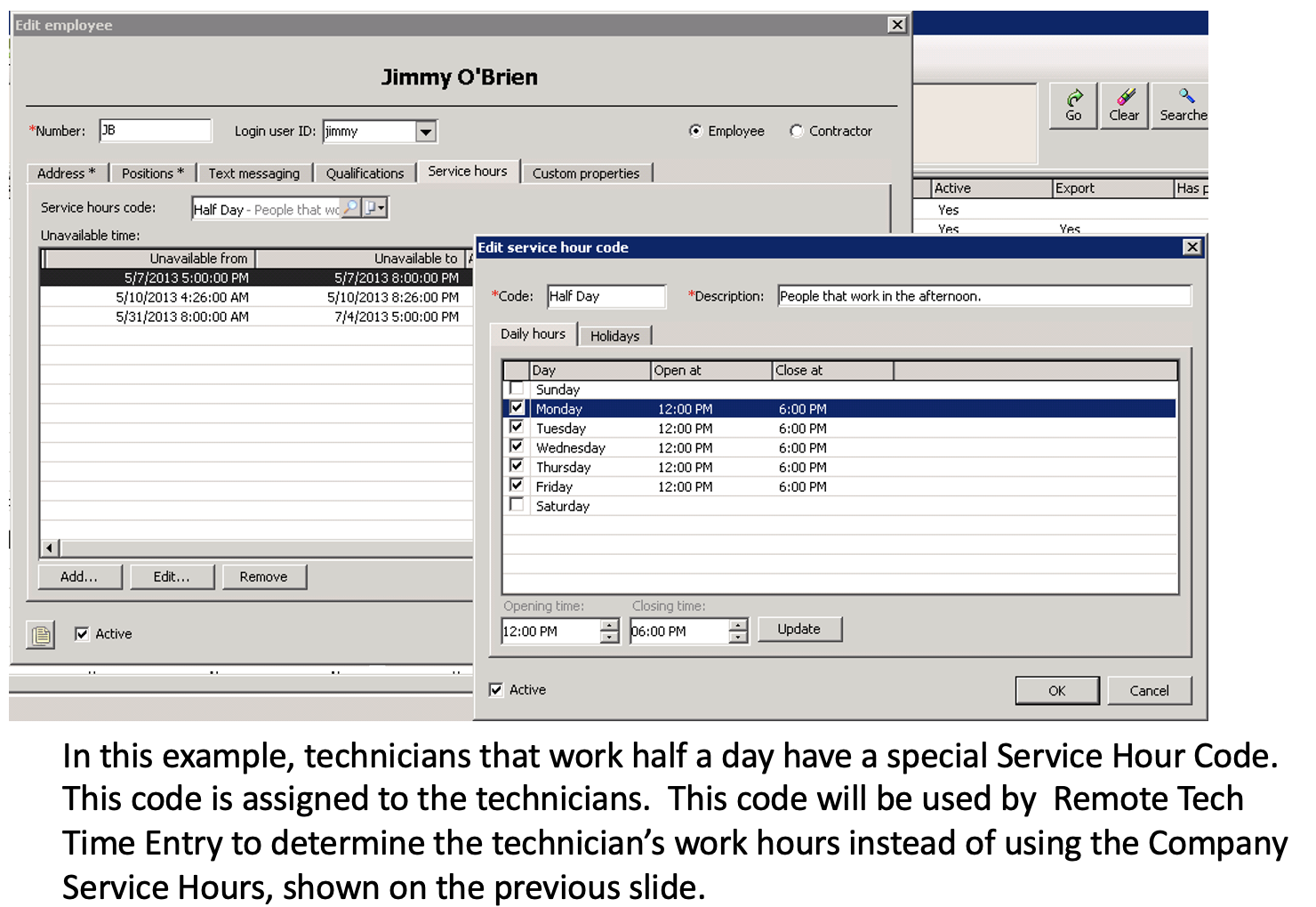1316x907 pixels.
Task: Switch to the Holidays tab
Action: coord(615,335)
